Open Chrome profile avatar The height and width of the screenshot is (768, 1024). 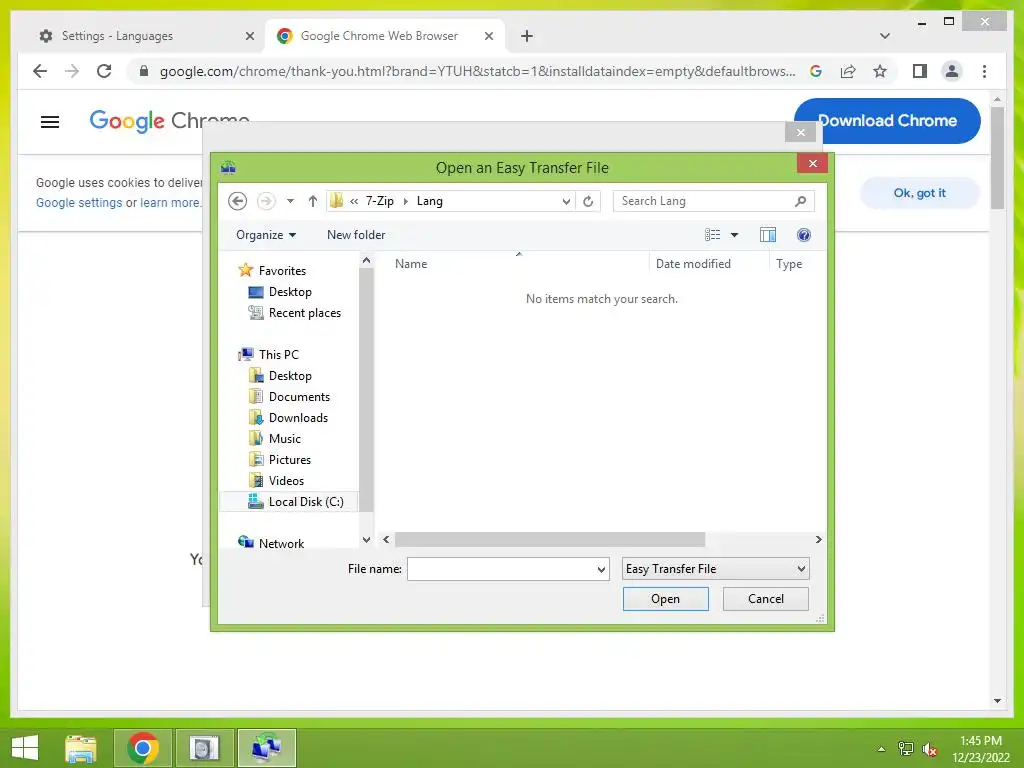[952, 71]
